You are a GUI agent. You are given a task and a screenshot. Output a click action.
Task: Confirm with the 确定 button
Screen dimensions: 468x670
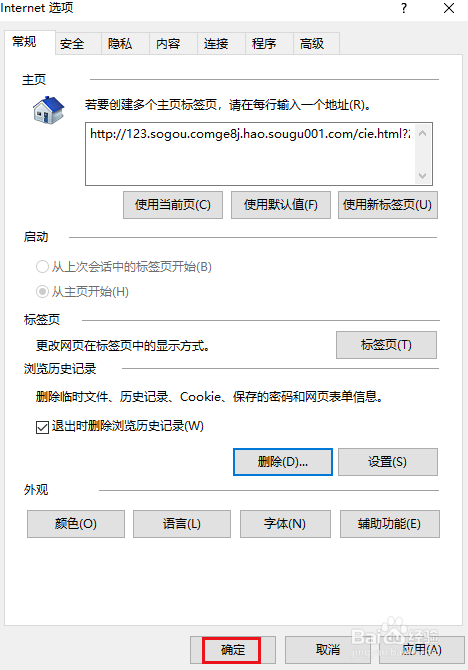(x=232, y=650)
